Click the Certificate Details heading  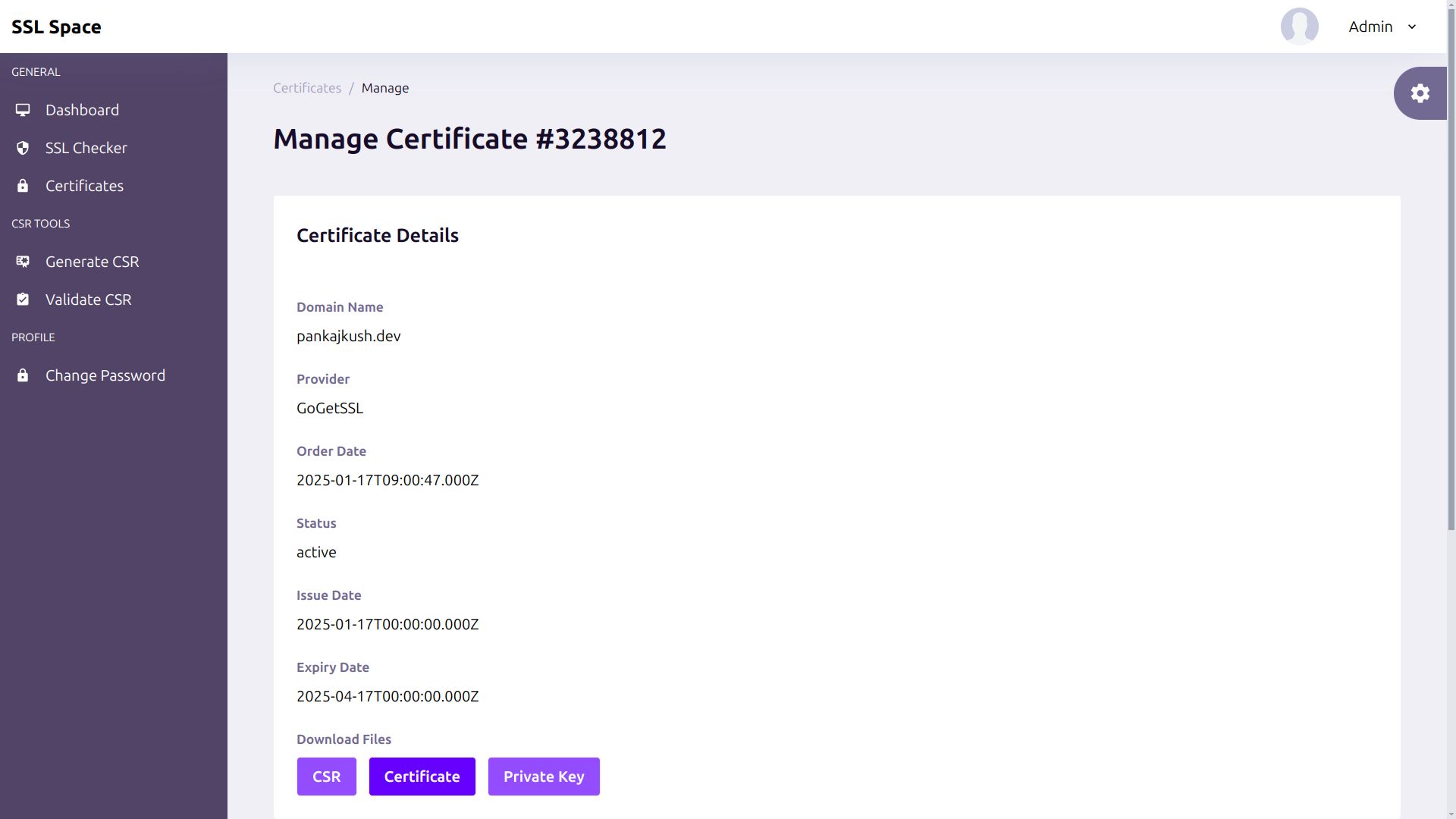pos(378,236)
